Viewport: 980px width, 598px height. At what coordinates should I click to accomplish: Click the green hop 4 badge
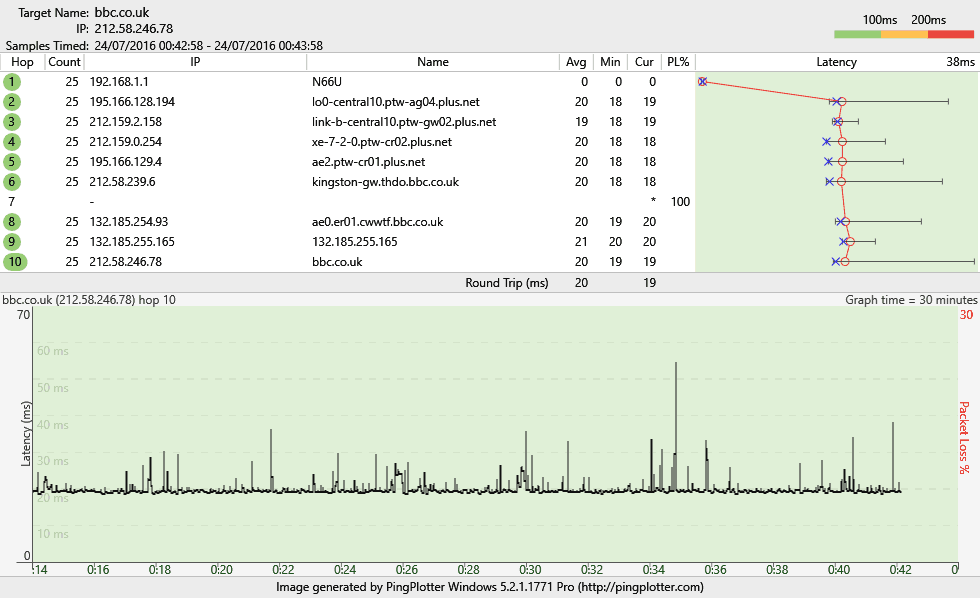[13, 141]
